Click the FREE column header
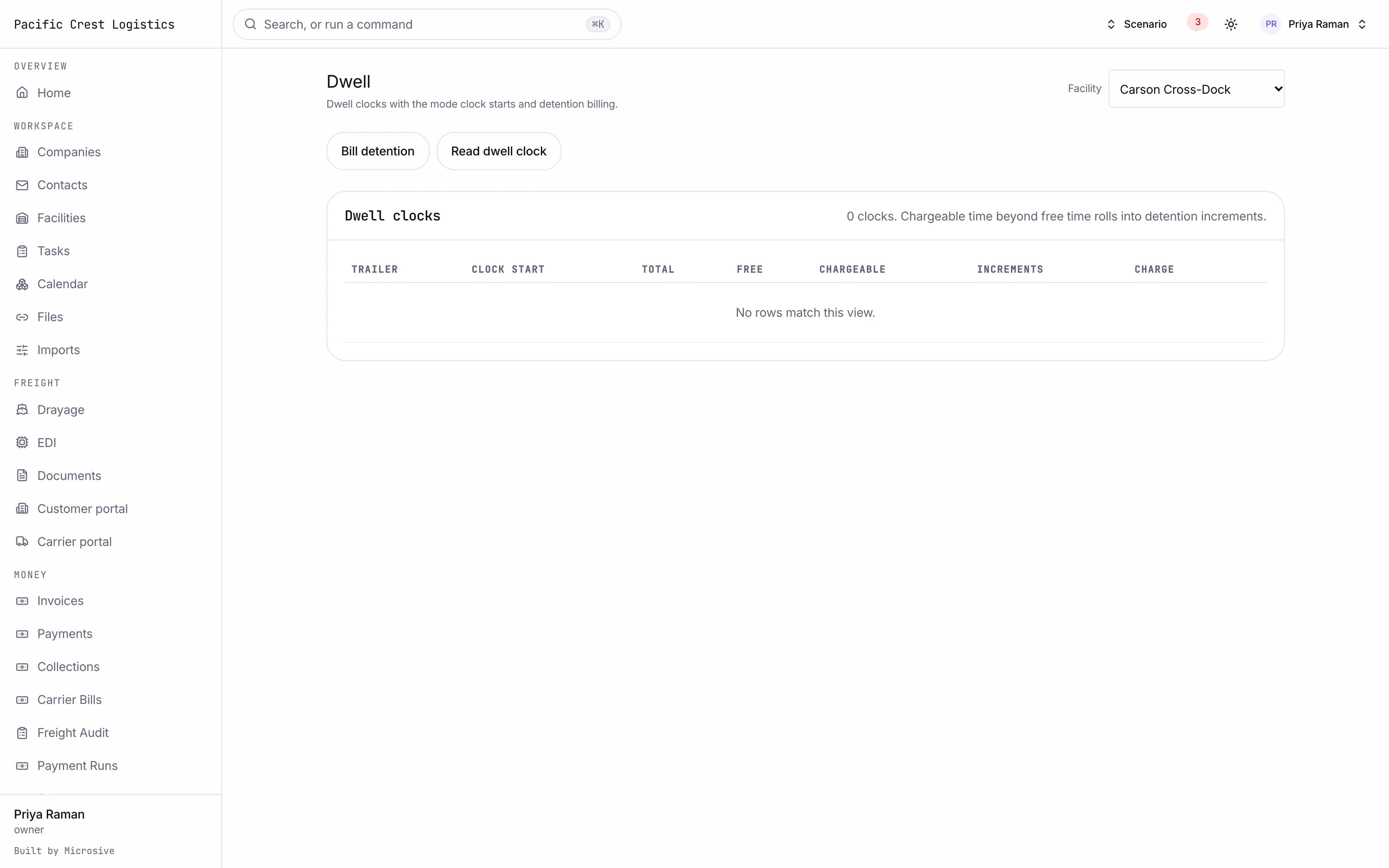This screenshot has width=1389, height=868. [x=750, y=269]
